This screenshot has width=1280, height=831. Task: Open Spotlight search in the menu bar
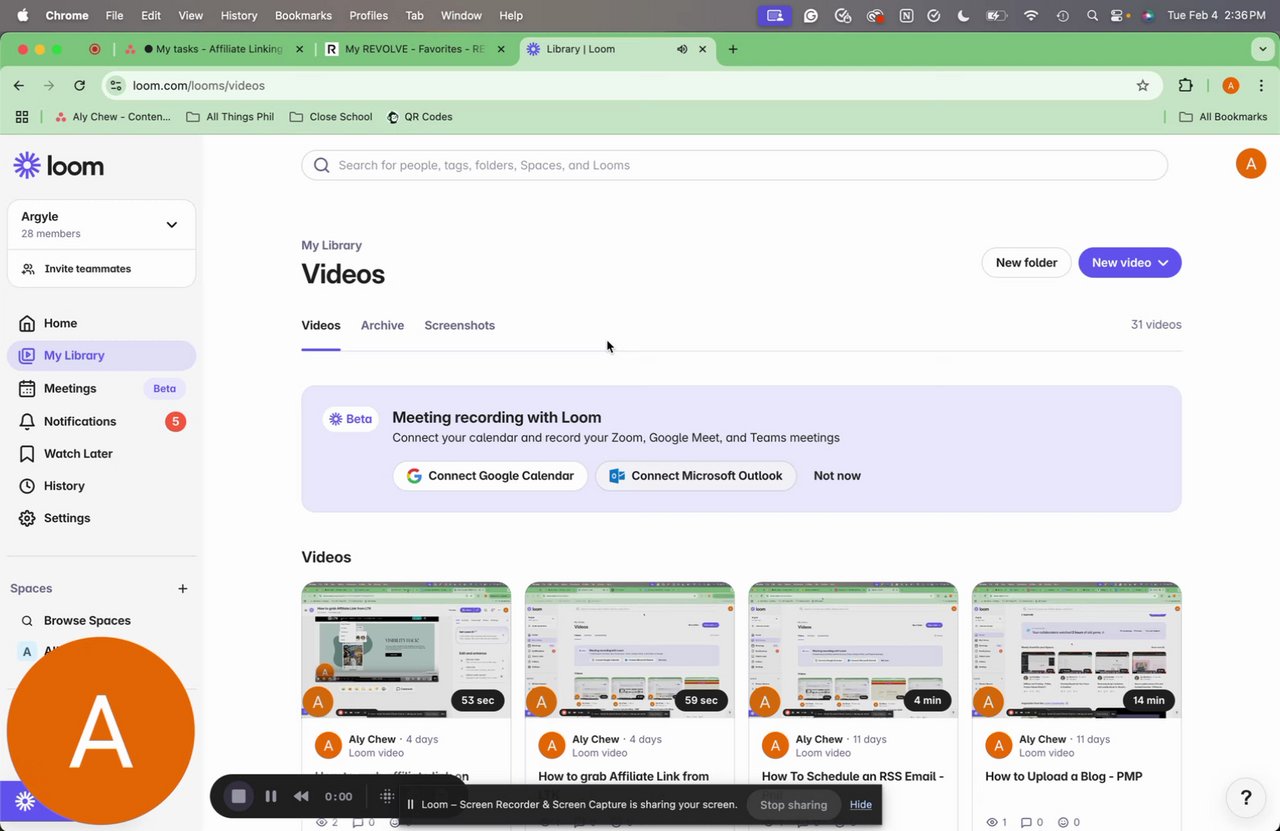pyautogui.click(x=1093, y=15)
